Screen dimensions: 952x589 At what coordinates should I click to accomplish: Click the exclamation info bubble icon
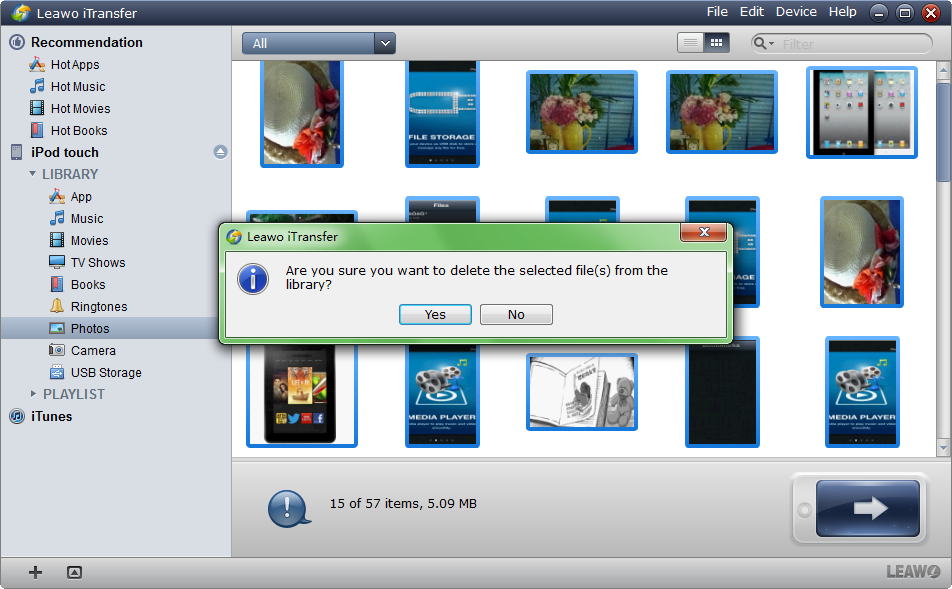[x=288, y=508]
